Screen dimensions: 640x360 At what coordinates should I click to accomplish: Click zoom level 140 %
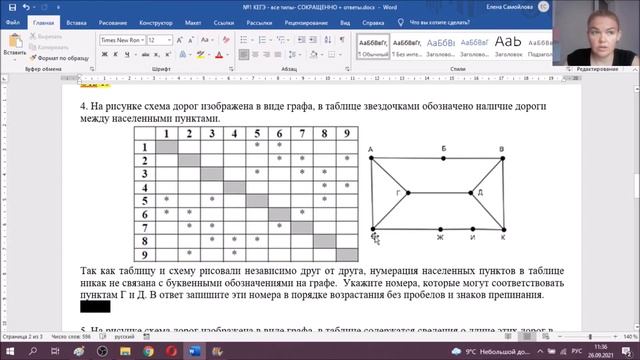tap(630, 337)
